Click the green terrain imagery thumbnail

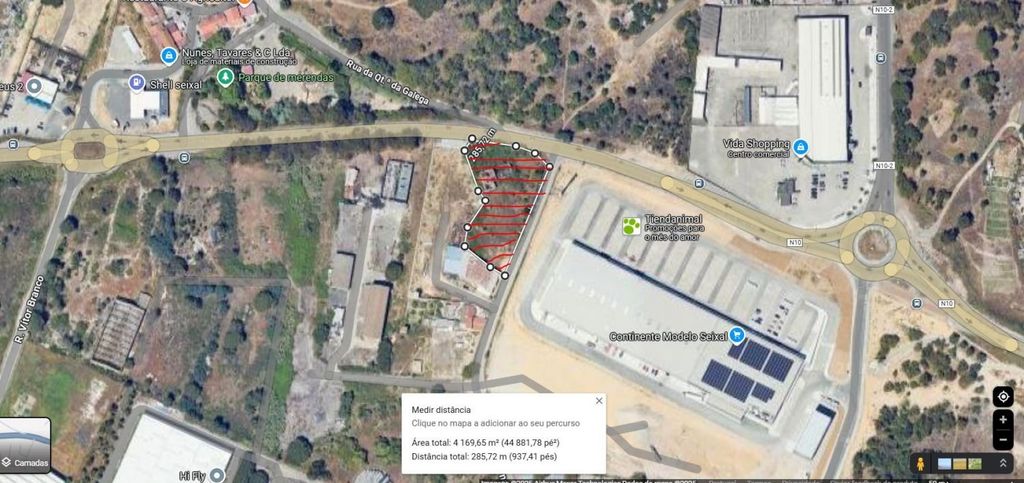(x=974, y=463)
